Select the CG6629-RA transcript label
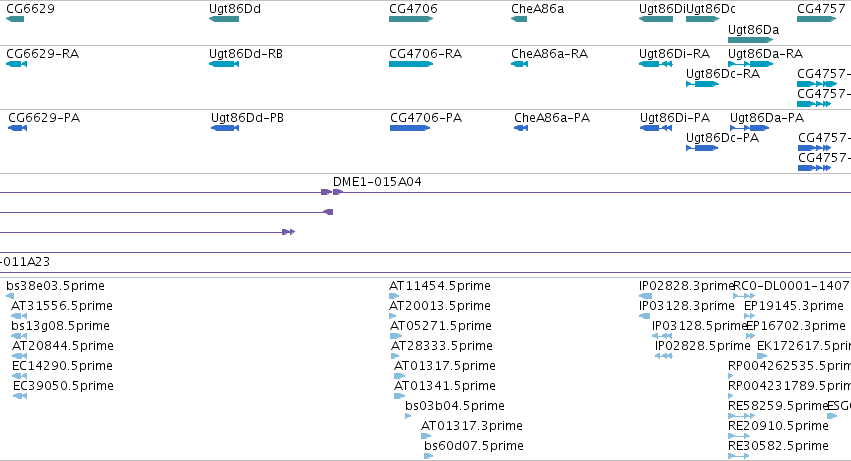 42,54
